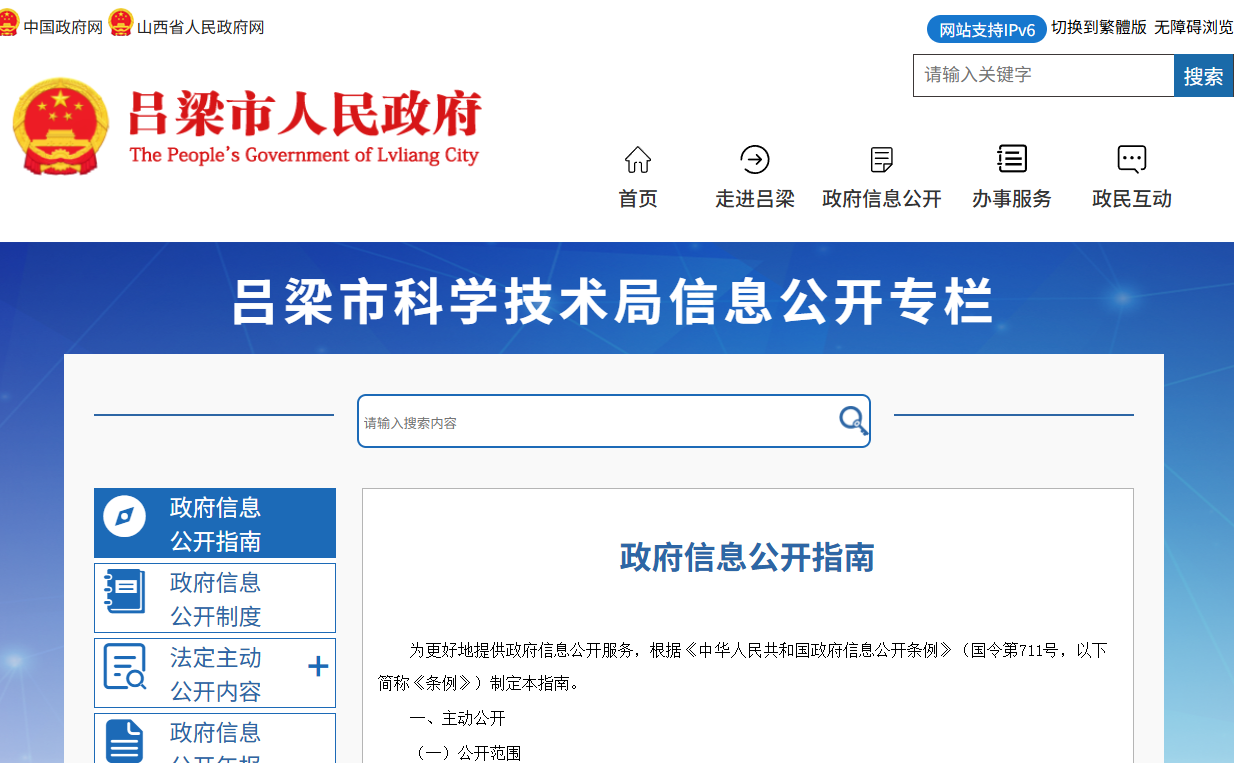
Task: Click the text （一）公开范围
Action: coord(465,753)
